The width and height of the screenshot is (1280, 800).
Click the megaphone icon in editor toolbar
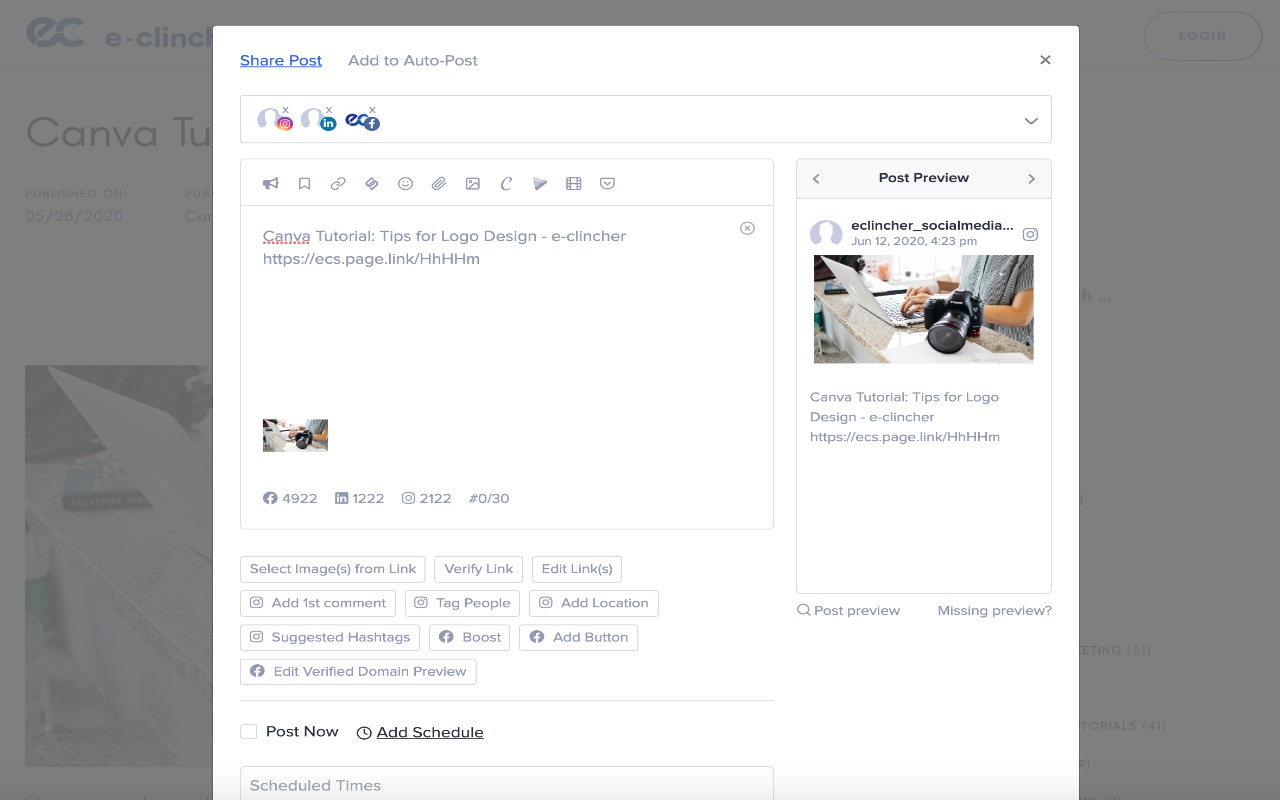(270, 184)
